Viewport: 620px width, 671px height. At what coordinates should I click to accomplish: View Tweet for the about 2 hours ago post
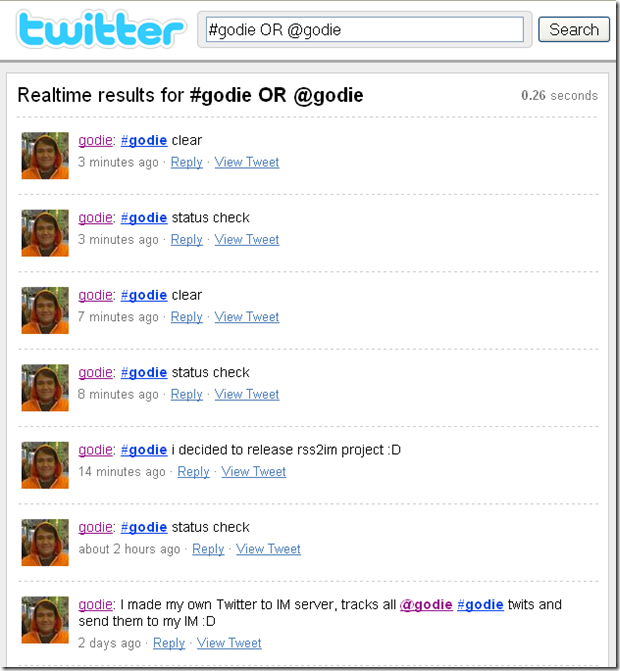[x=268, y=549]
